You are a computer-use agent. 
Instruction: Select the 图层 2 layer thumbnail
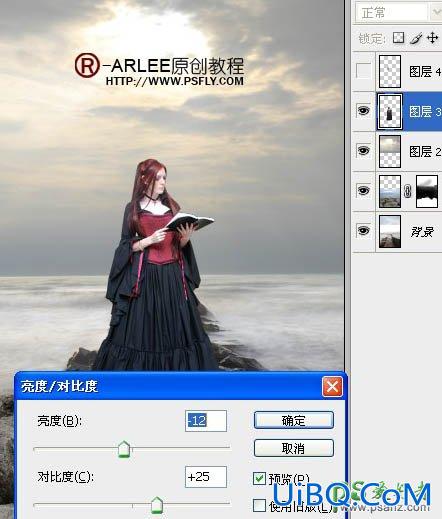[390, 151]
